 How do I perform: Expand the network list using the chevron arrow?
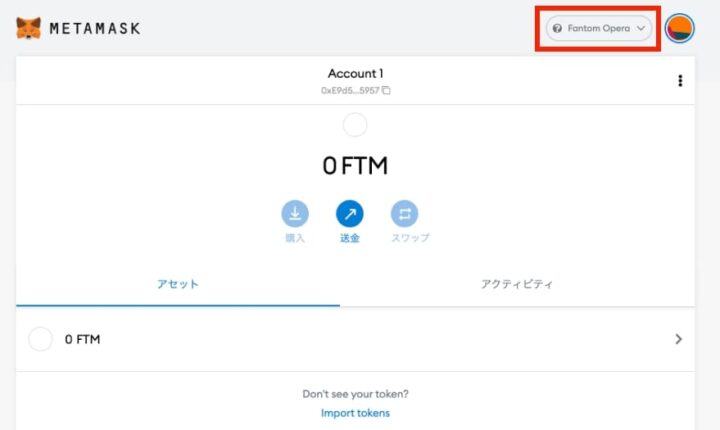pos(641,29)
